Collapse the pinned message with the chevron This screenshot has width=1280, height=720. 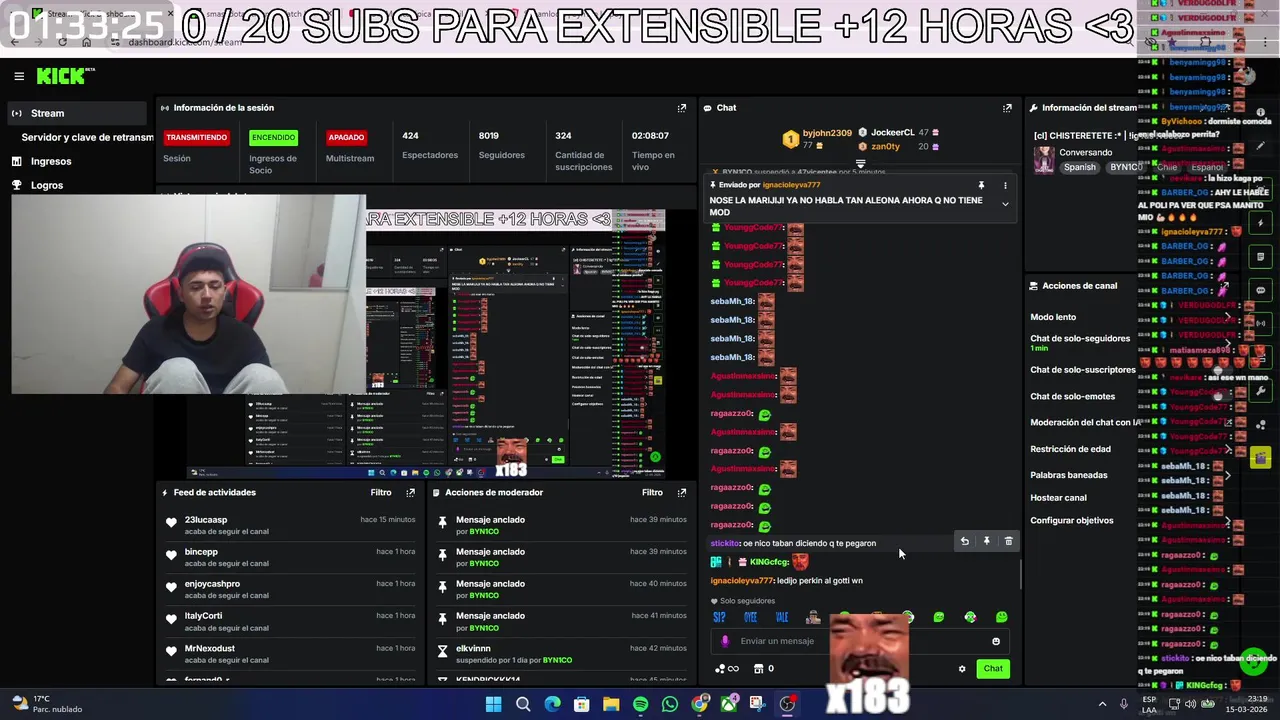pyautogui.click(x=1005, y=204)
